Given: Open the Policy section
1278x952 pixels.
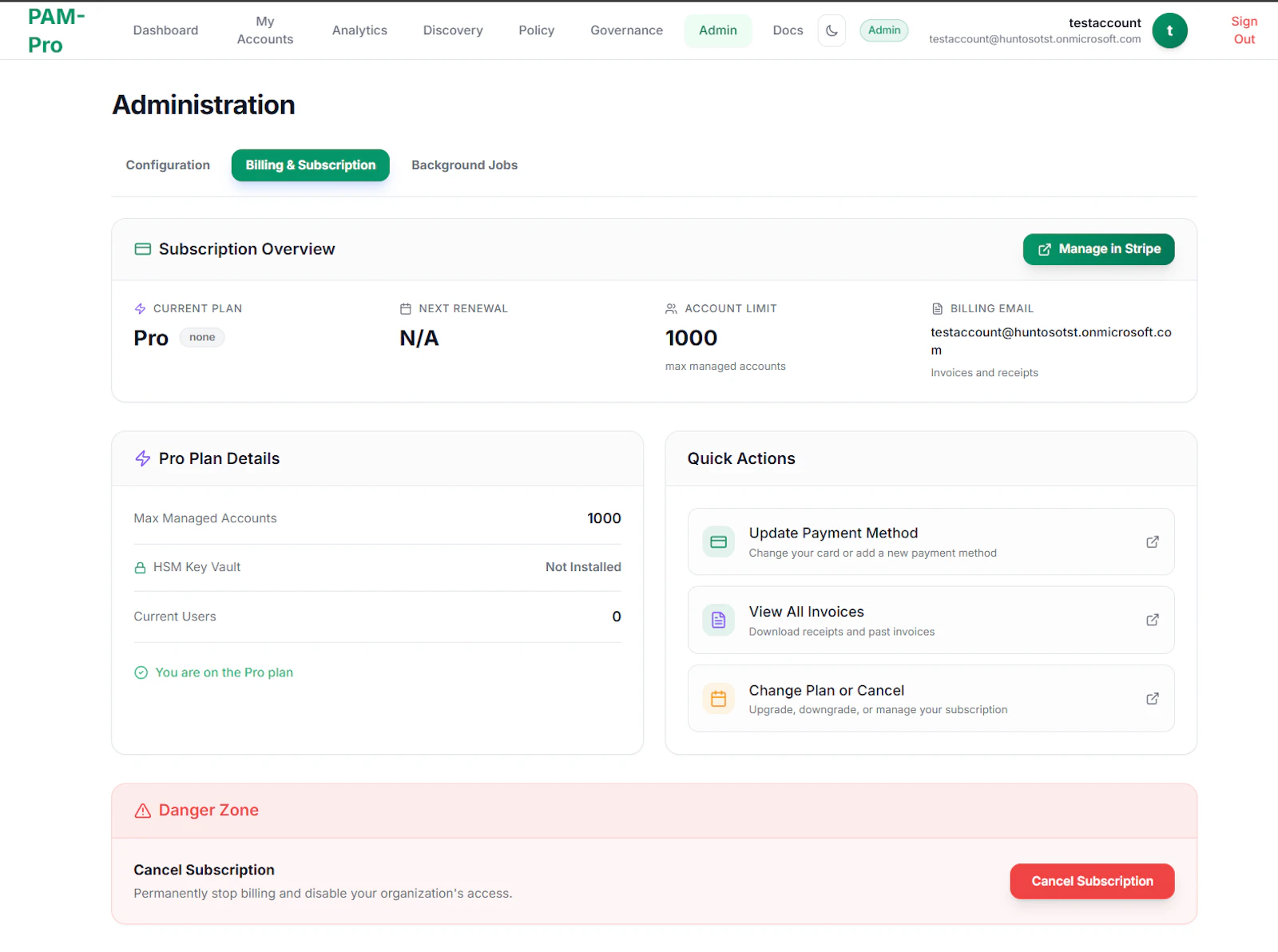Looking at the screenshot, I should point(537,30).
